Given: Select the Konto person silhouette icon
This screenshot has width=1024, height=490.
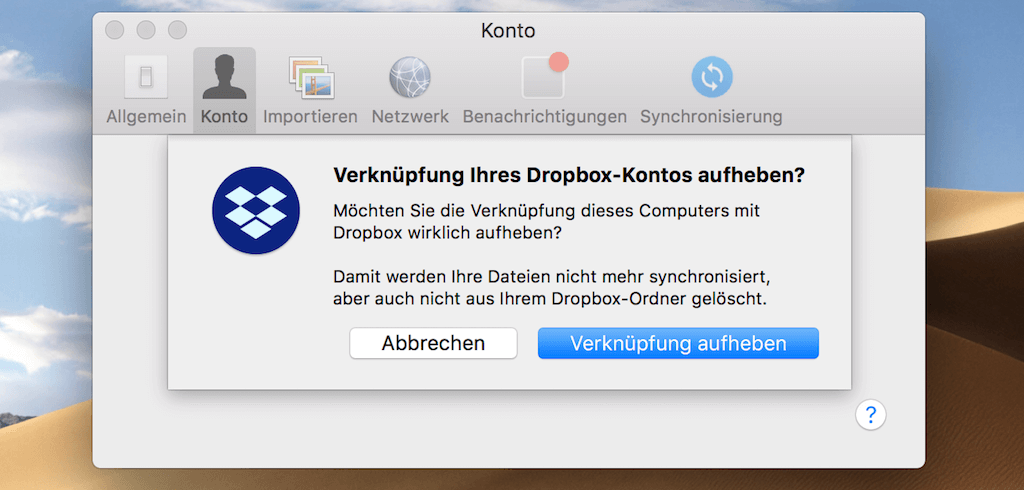Looking at the screenshot, I should 225,77.
